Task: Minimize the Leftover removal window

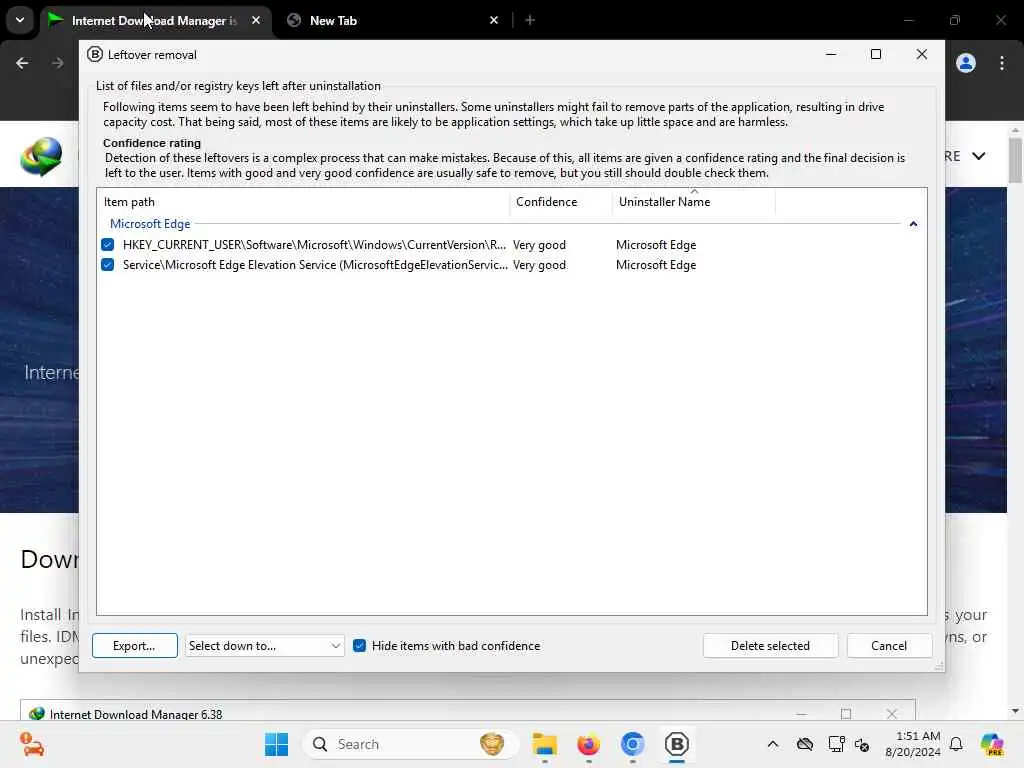Action: tap(831, 54)
